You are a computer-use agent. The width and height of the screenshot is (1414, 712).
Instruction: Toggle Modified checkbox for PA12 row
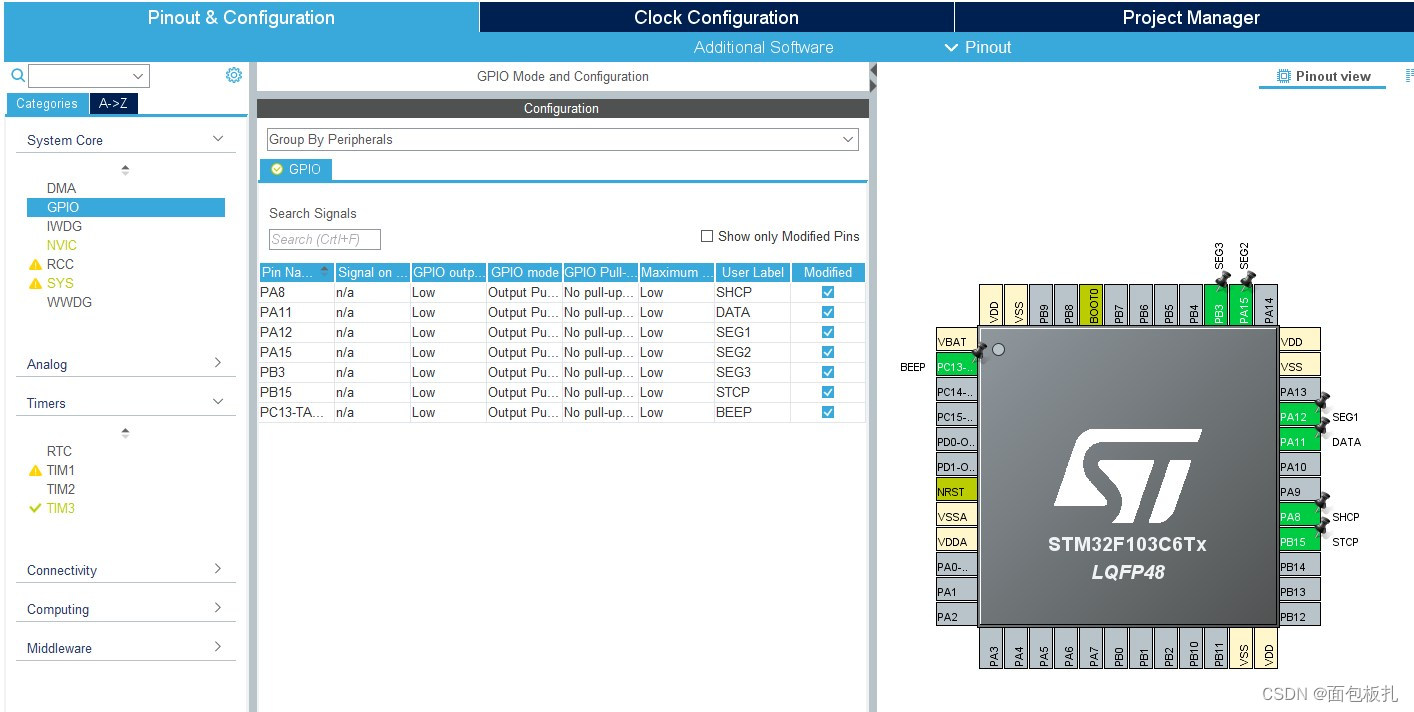click(x=828, y=332)
